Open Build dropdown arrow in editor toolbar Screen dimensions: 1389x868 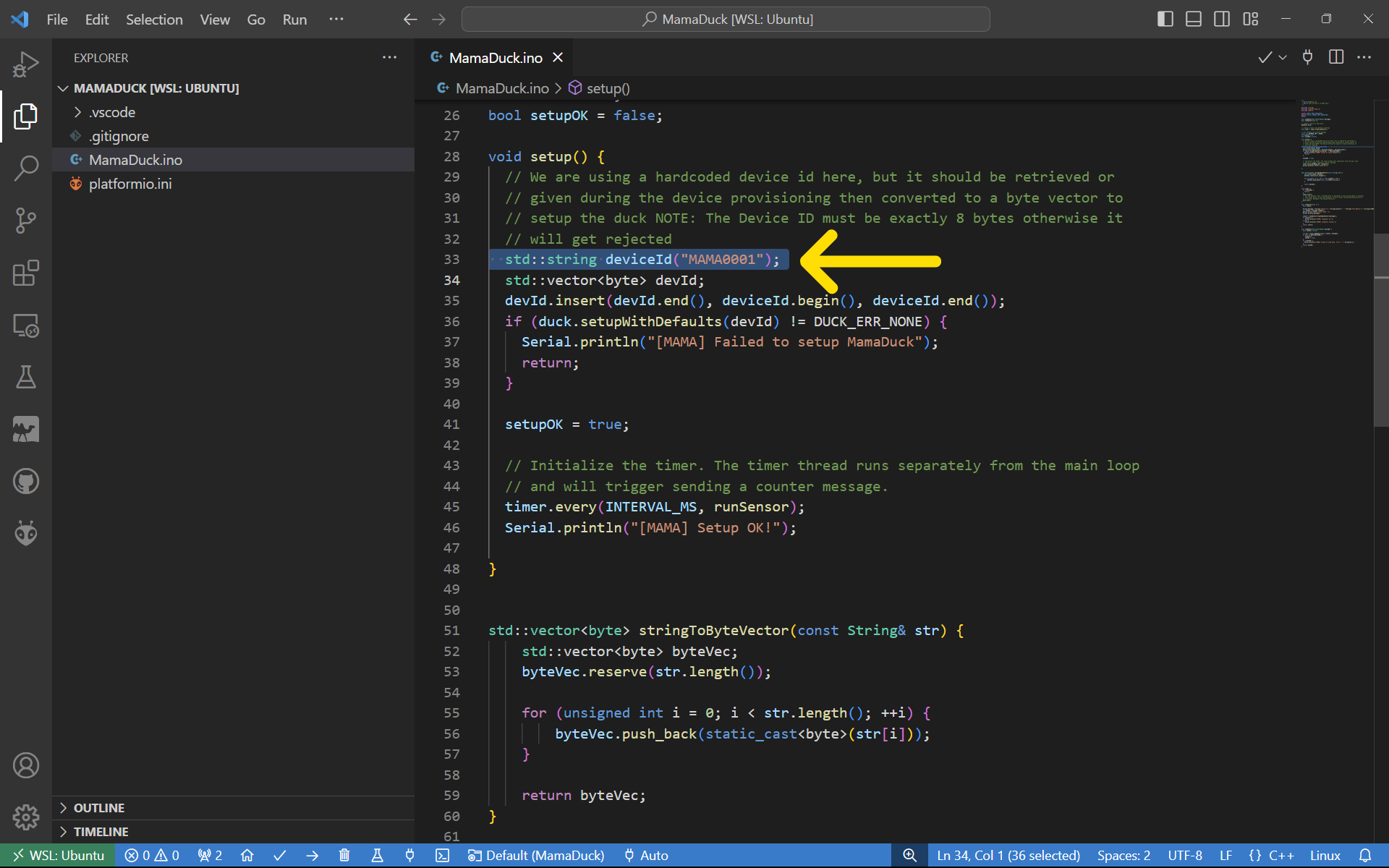(1283, 57)
